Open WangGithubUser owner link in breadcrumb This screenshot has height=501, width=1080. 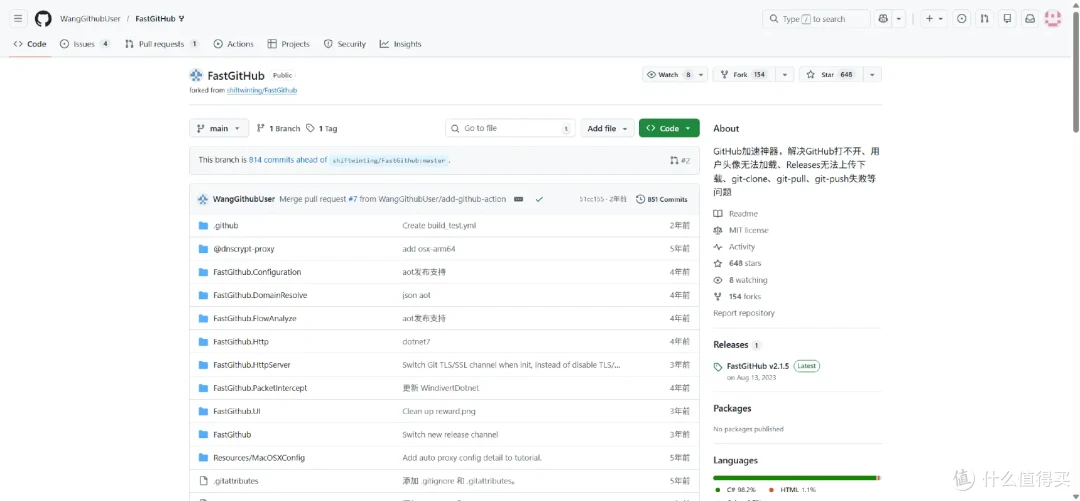(90, 19)
